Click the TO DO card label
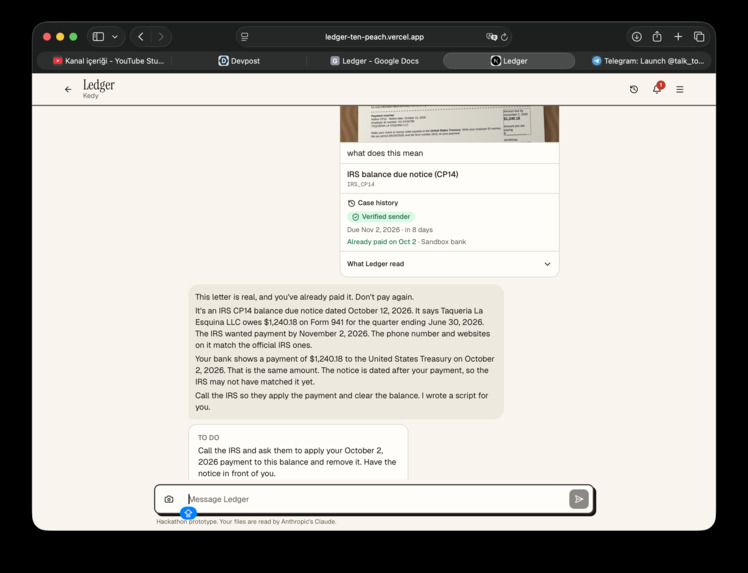Screen dimensions: 748x573 (208, 438)
